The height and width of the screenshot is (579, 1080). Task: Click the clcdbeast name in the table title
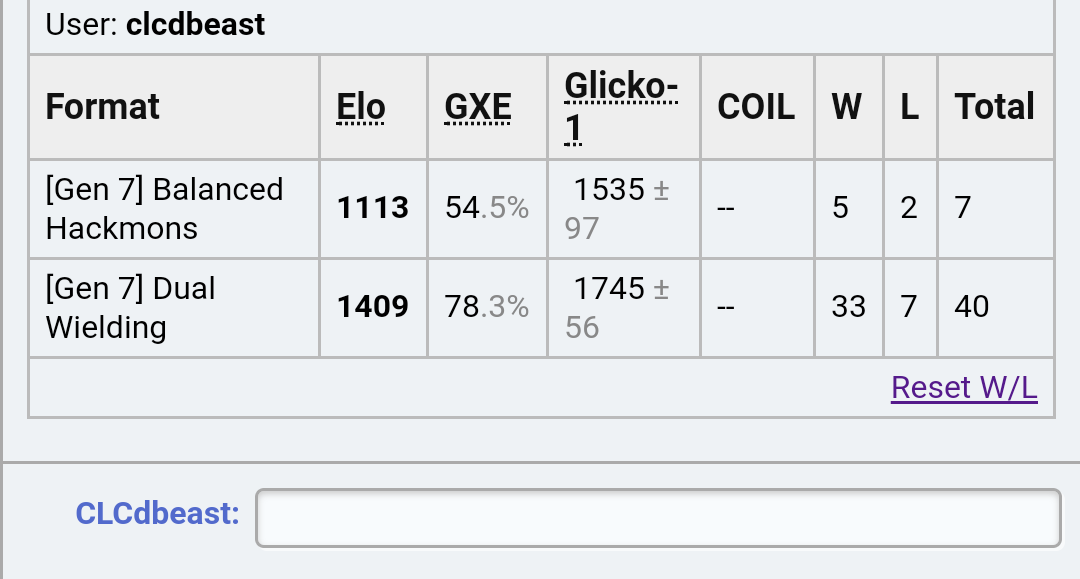[x=196, y=24]
